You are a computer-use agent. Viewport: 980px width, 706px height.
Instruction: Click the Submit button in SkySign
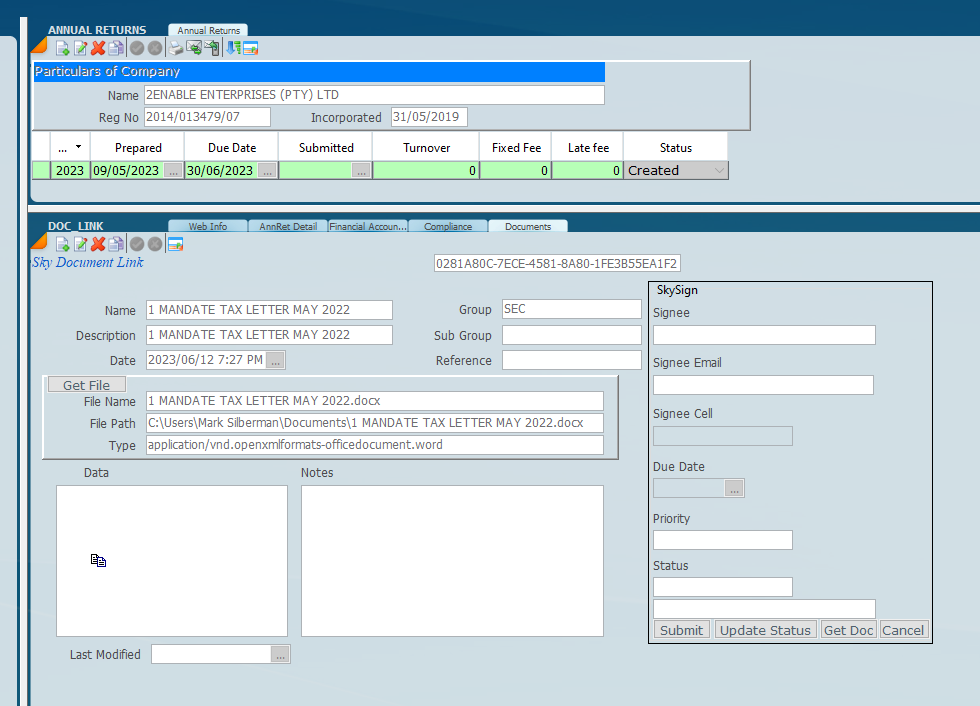tap(681, 630)
